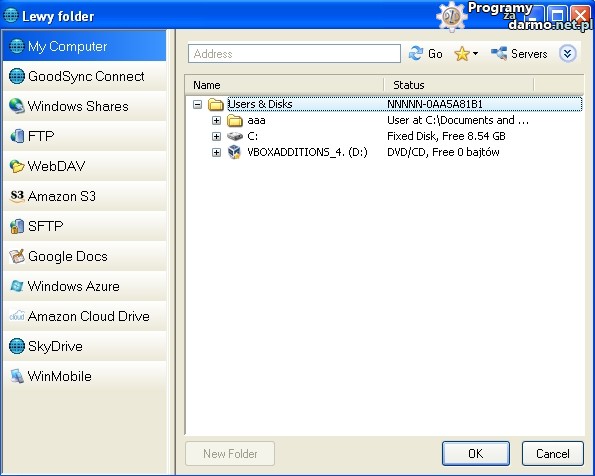Click the Amazon Cloud Drive icon
Viewport: 595px width, 476px height.
[17, 316]
